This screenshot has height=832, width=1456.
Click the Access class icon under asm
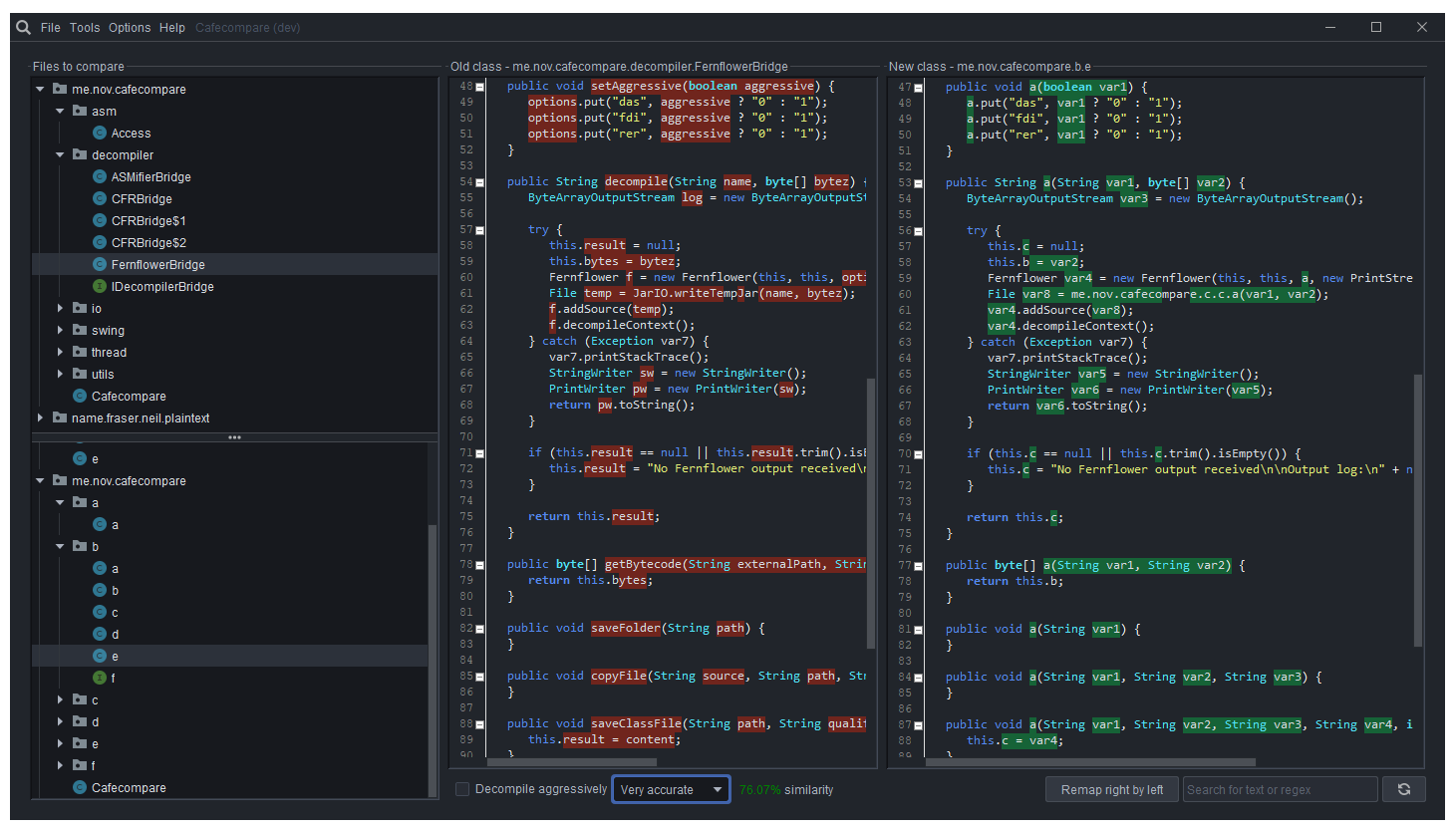pyautogui.click(x=99, y=133)
